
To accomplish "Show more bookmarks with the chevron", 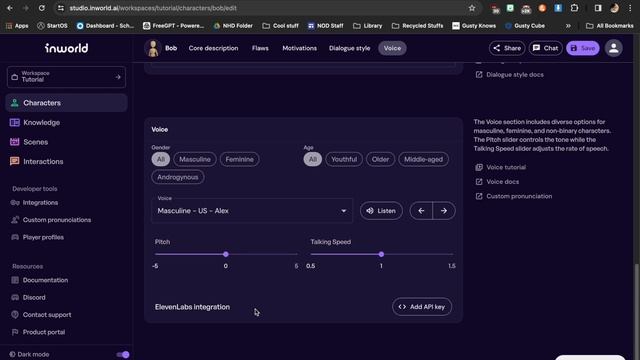I will coord(568,26).
